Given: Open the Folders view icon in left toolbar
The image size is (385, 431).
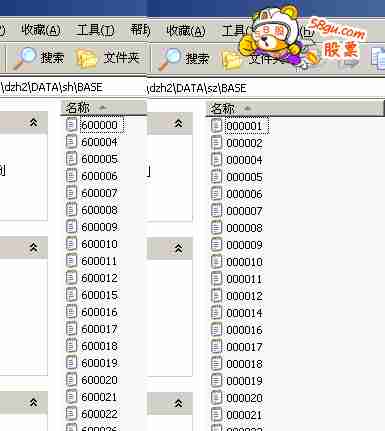Looking at the screenshot, I should tap(86, 59).
